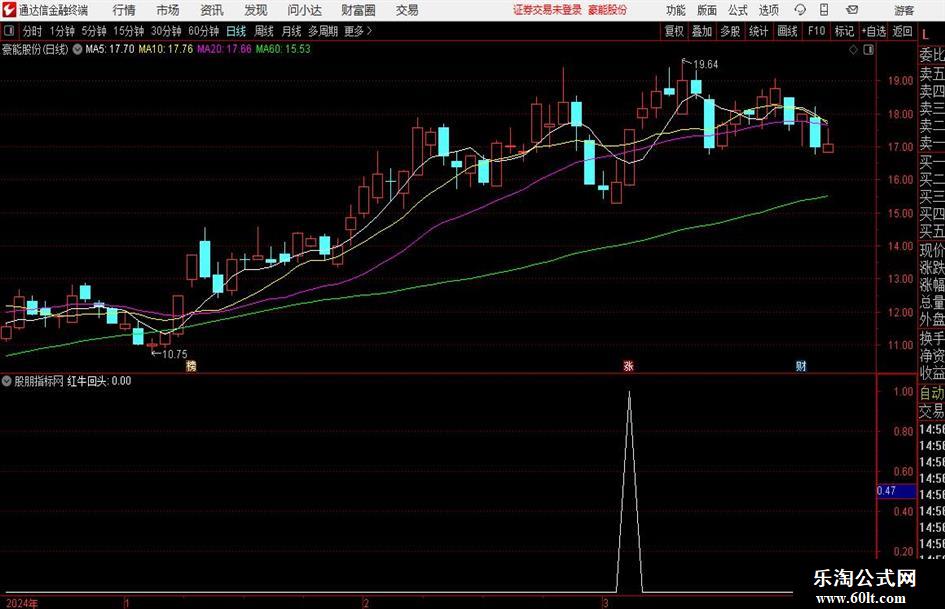Click the 榜 marker below the chart
Image resolution: width=945 pixels, height=609 pixels.
[x=192, y=366]
